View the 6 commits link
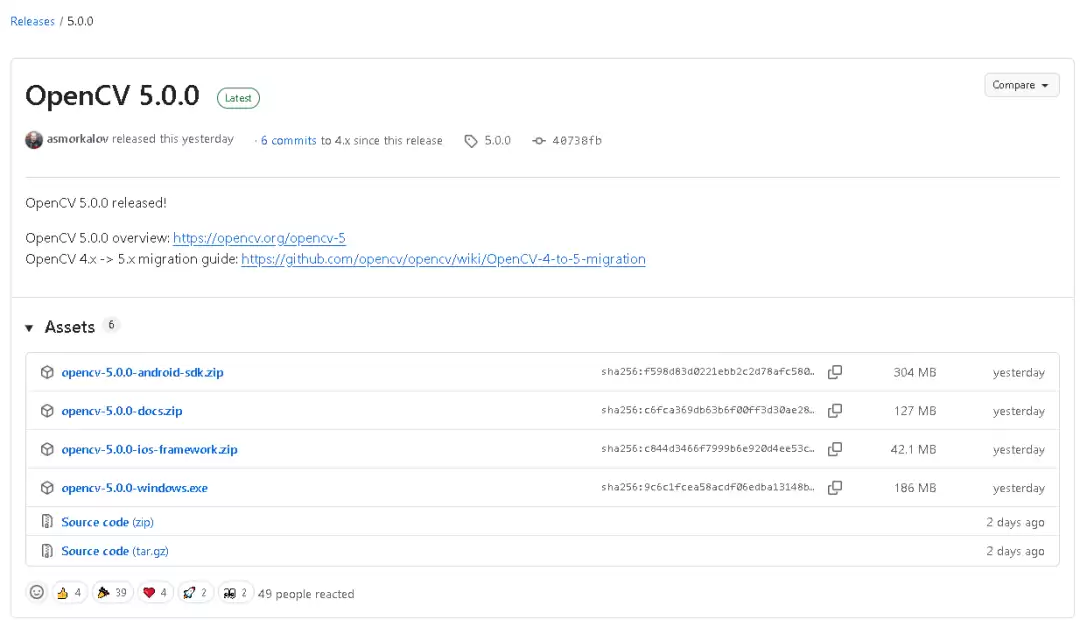Screen dimensions: 1080x620 pos(289,141)
